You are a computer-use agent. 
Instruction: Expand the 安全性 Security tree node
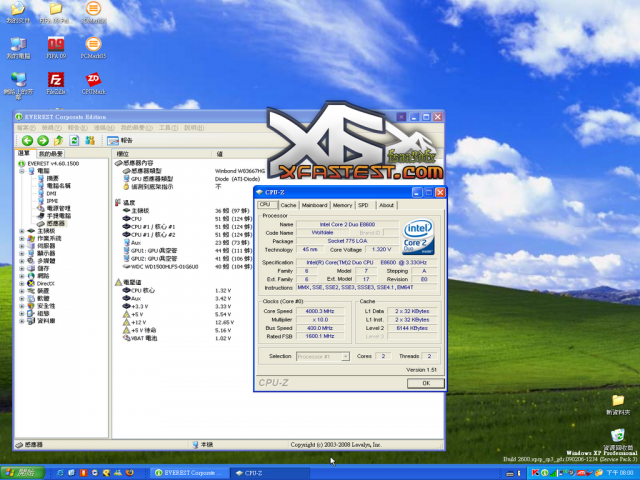22,306
